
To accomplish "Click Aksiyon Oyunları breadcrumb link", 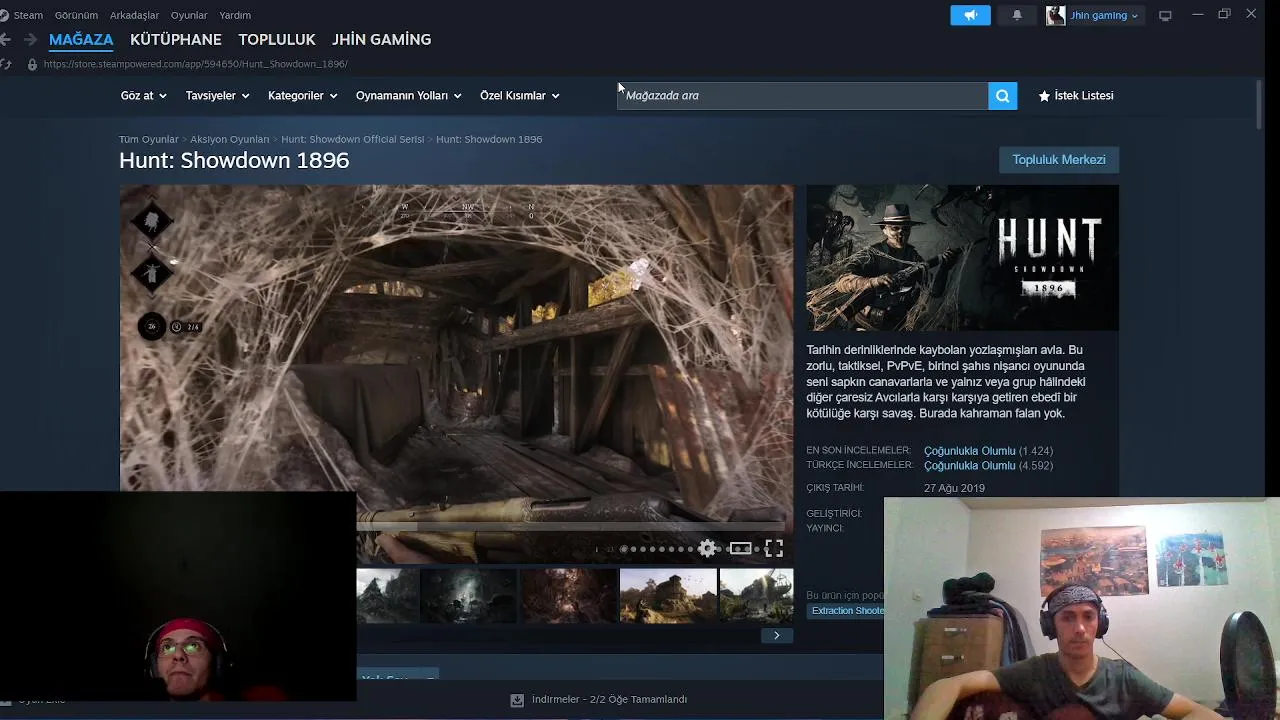I will point(229,139).
